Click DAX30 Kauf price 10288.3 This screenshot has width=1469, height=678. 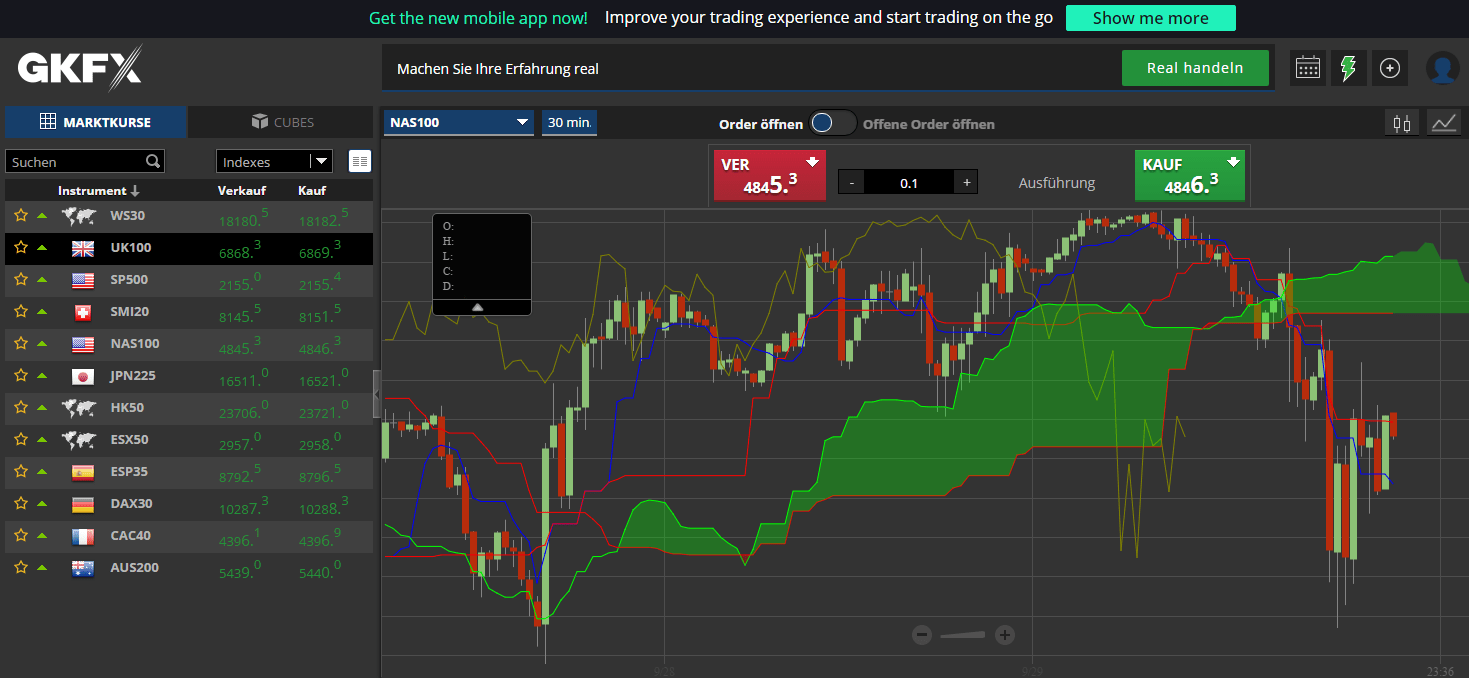pyautogui.click(x=324, y=505)
